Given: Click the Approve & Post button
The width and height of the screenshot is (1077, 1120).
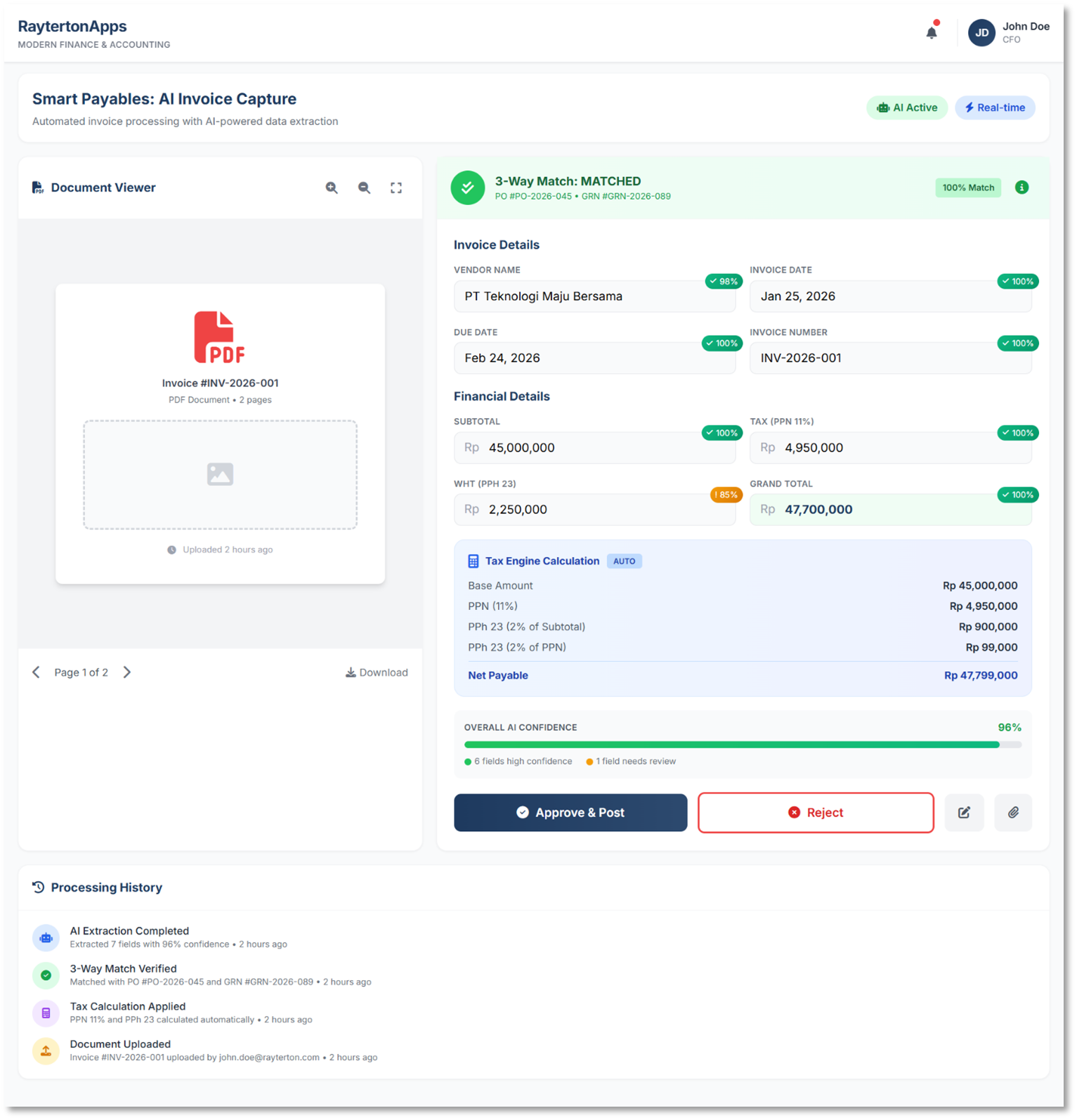Looking at the screenshot, I should pos(570,813).
